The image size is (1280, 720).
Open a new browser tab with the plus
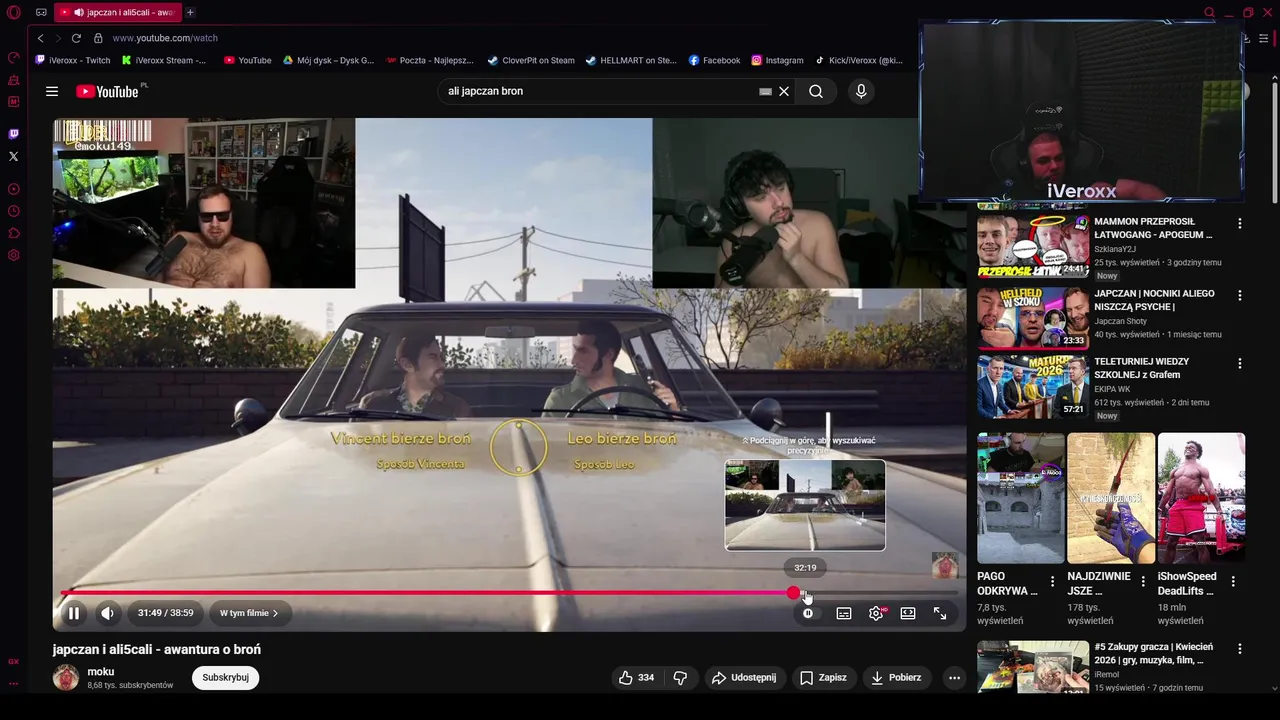(190, 12)
